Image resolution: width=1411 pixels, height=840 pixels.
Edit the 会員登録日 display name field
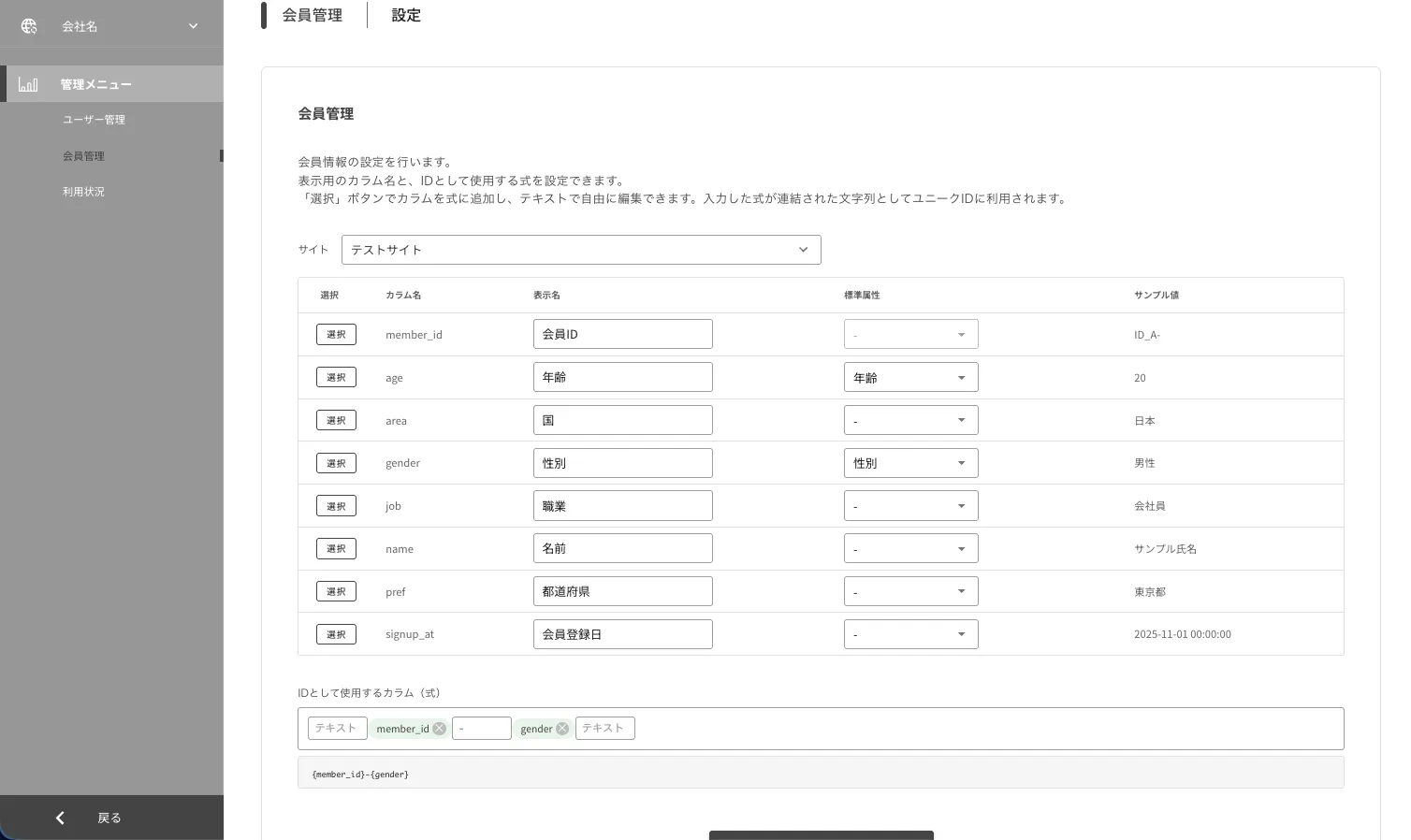click(623, 634)
